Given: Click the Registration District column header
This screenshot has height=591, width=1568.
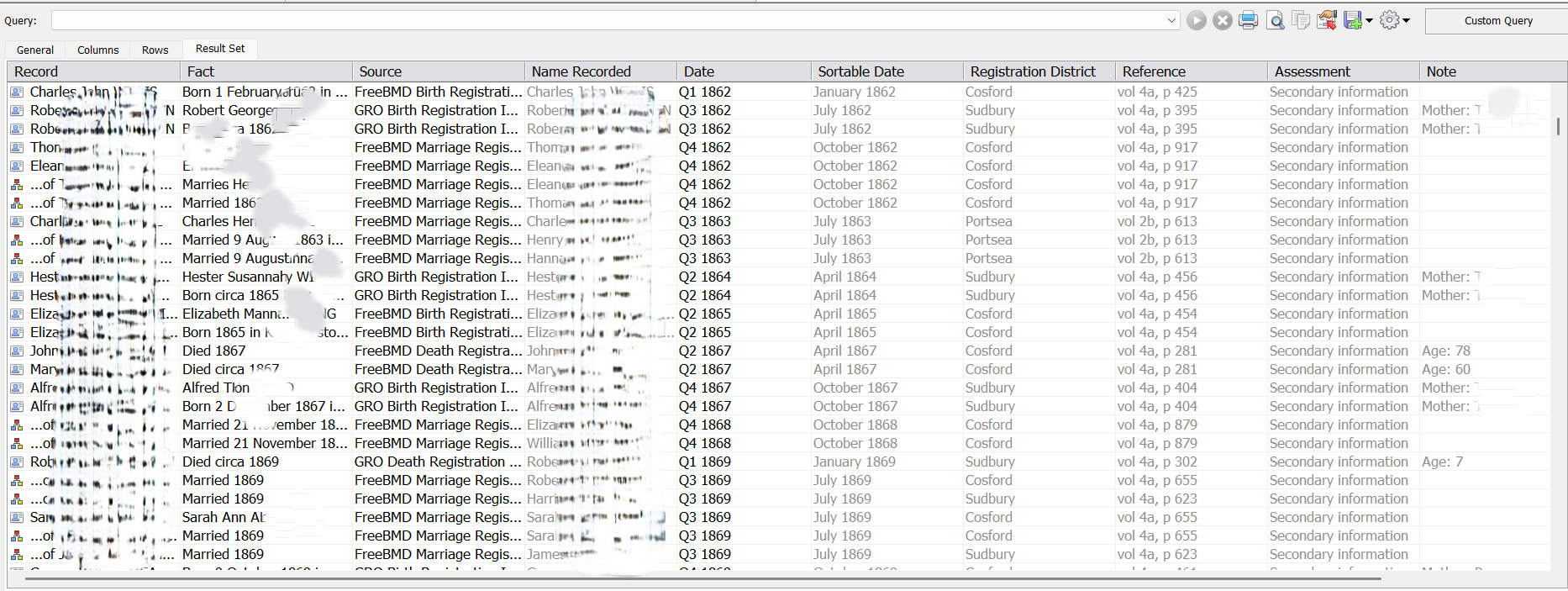Looking at the screenshot, I should (x=1033, y=71).
